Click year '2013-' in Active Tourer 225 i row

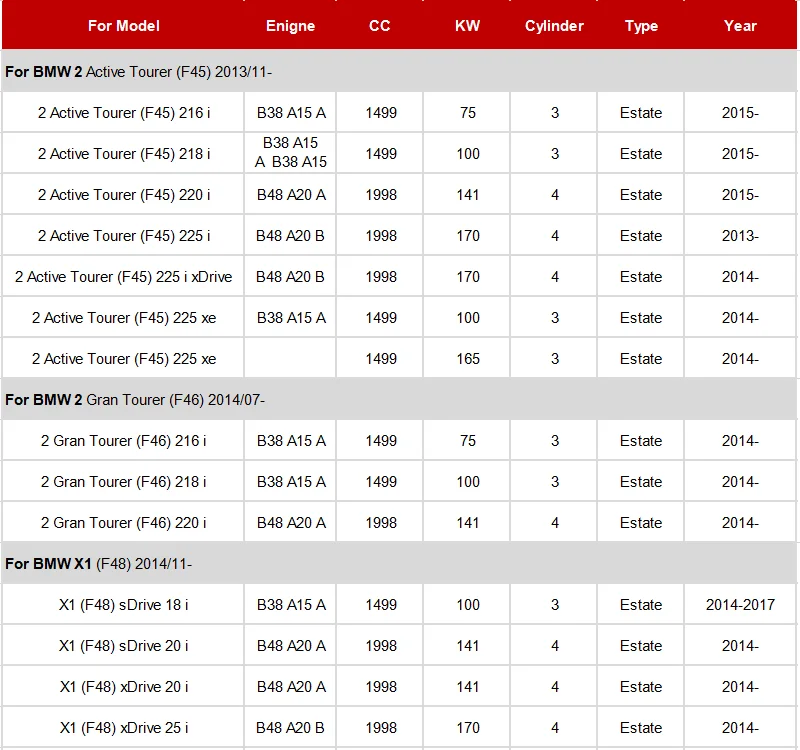740,236
